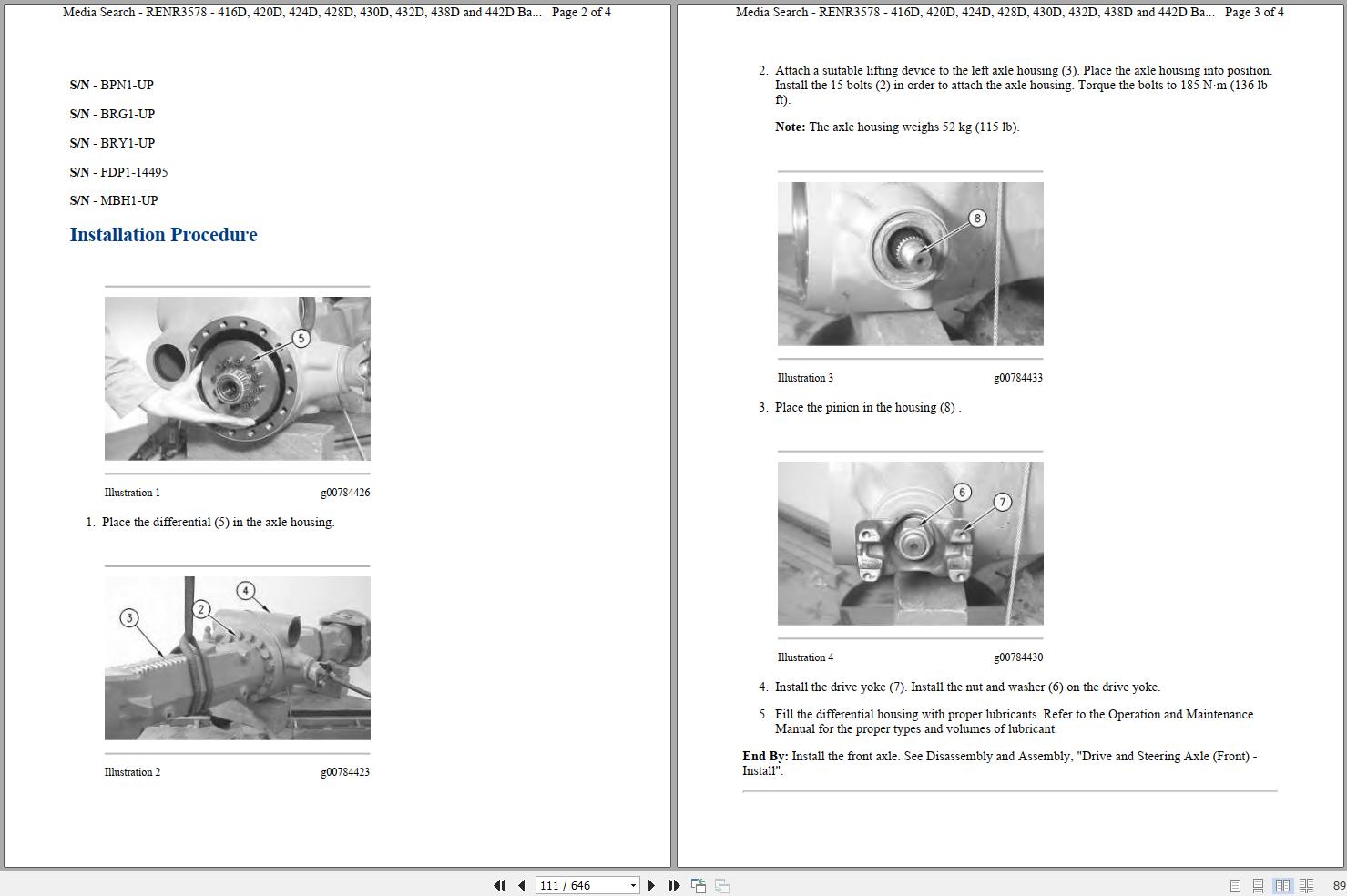The height and width of the screenshot is (896, 1347).
Task: Click the Installation Procedure heading
Action: 163,234
